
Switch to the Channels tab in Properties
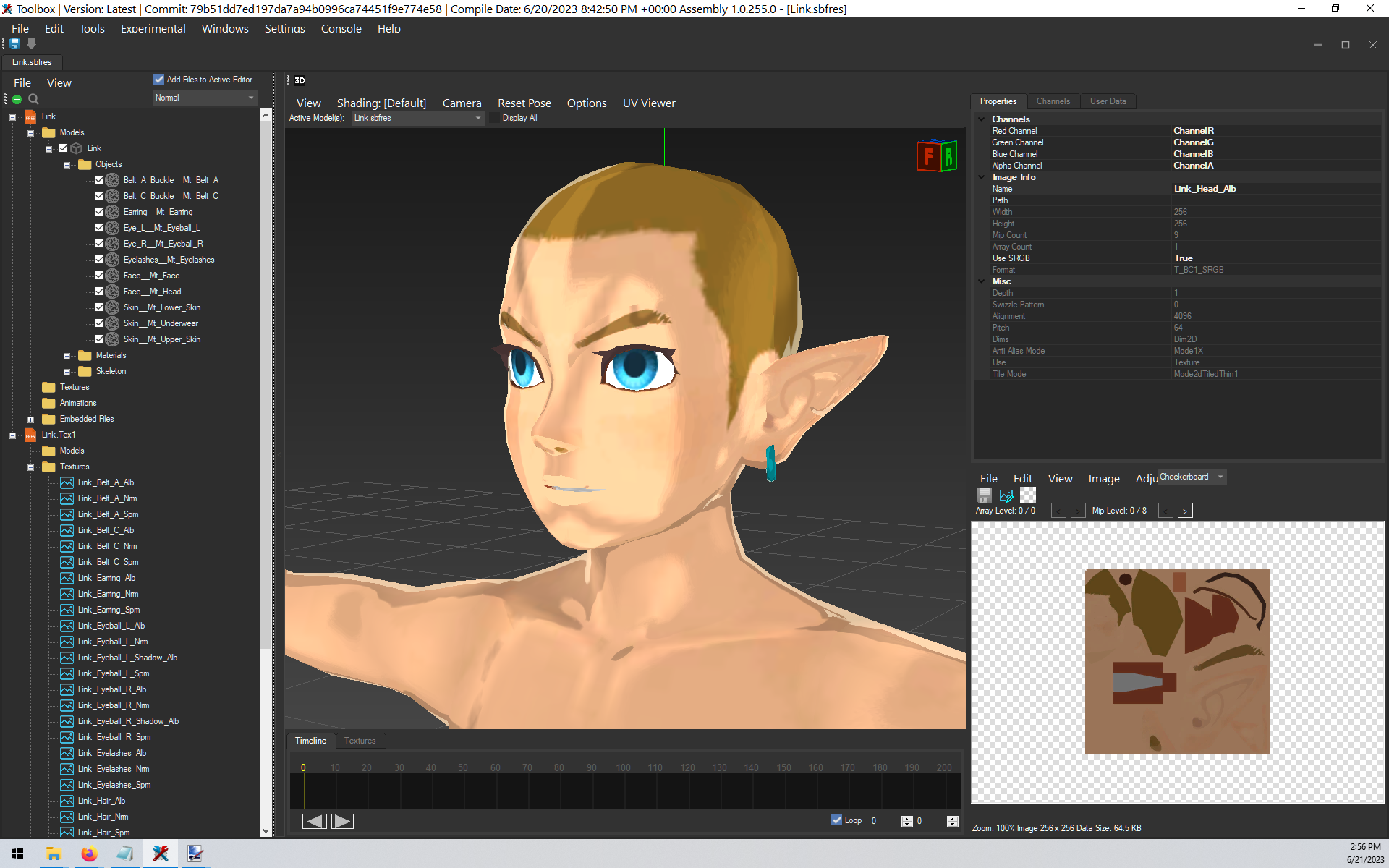click(x=1053, y=101)
